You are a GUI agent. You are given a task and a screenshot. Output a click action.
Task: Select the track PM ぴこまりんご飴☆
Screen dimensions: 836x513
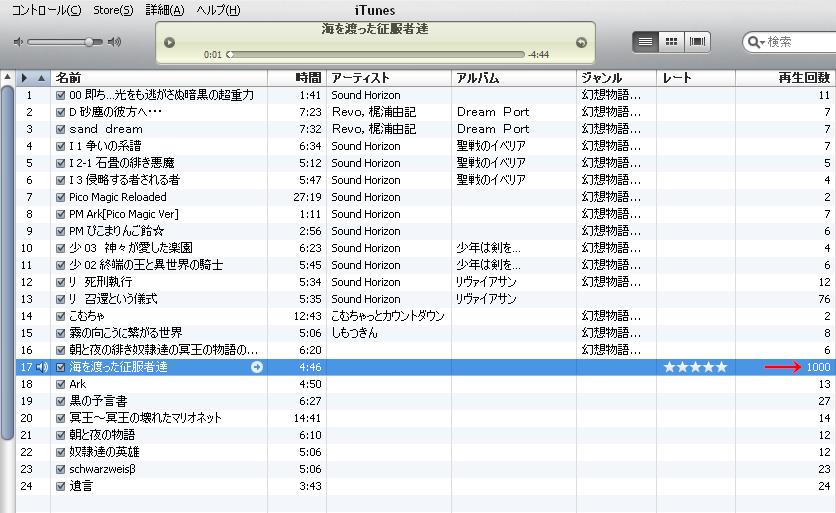coord(116,231)
